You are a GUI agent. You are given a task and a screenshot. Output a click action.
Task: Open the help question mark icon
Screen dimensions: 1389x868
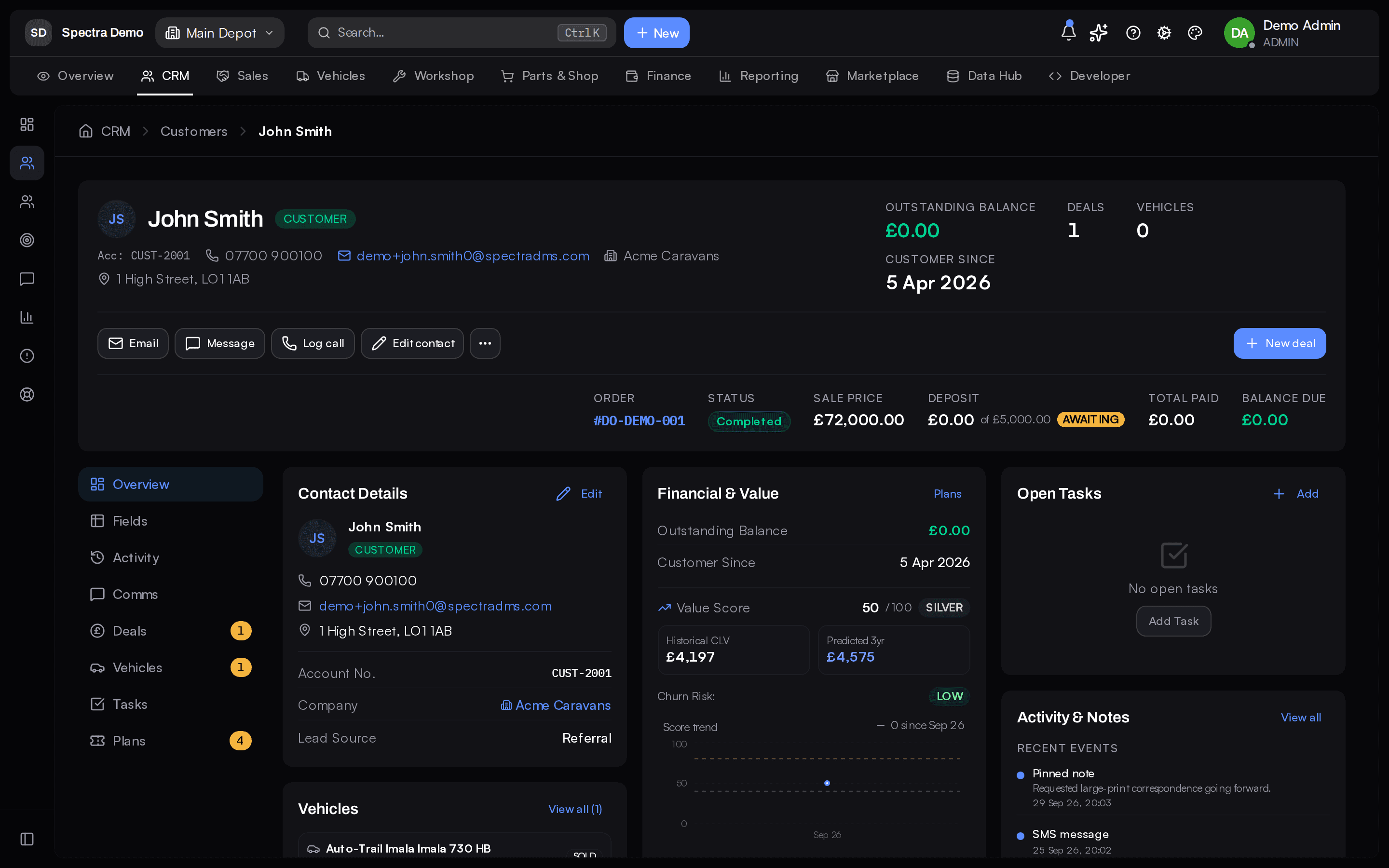click(1133, 33)
